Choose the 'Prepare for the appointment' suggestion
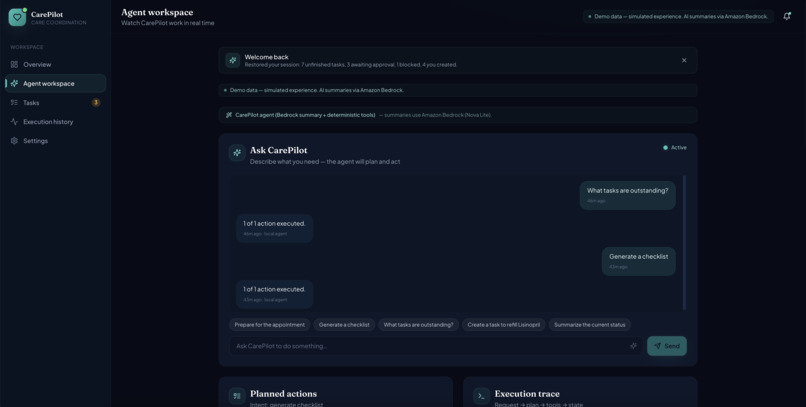Image resolution: width=806 pixels, height=407 pixels. coord(269,325)
